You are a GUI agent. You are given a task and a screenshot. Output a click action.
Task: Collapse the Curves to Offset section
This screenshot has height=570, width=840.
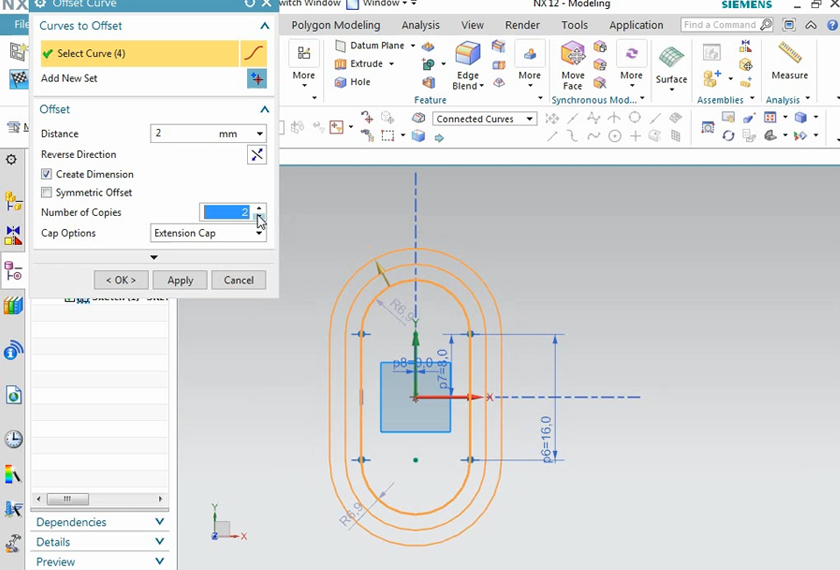point(264,26)
